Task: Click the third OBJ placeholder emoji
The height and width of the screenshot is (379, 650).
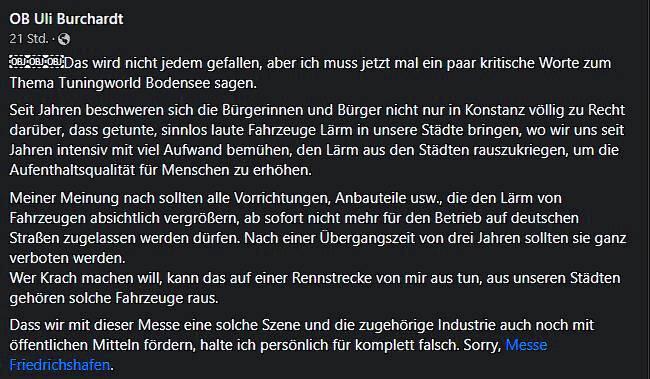Action: coord(55,62)
